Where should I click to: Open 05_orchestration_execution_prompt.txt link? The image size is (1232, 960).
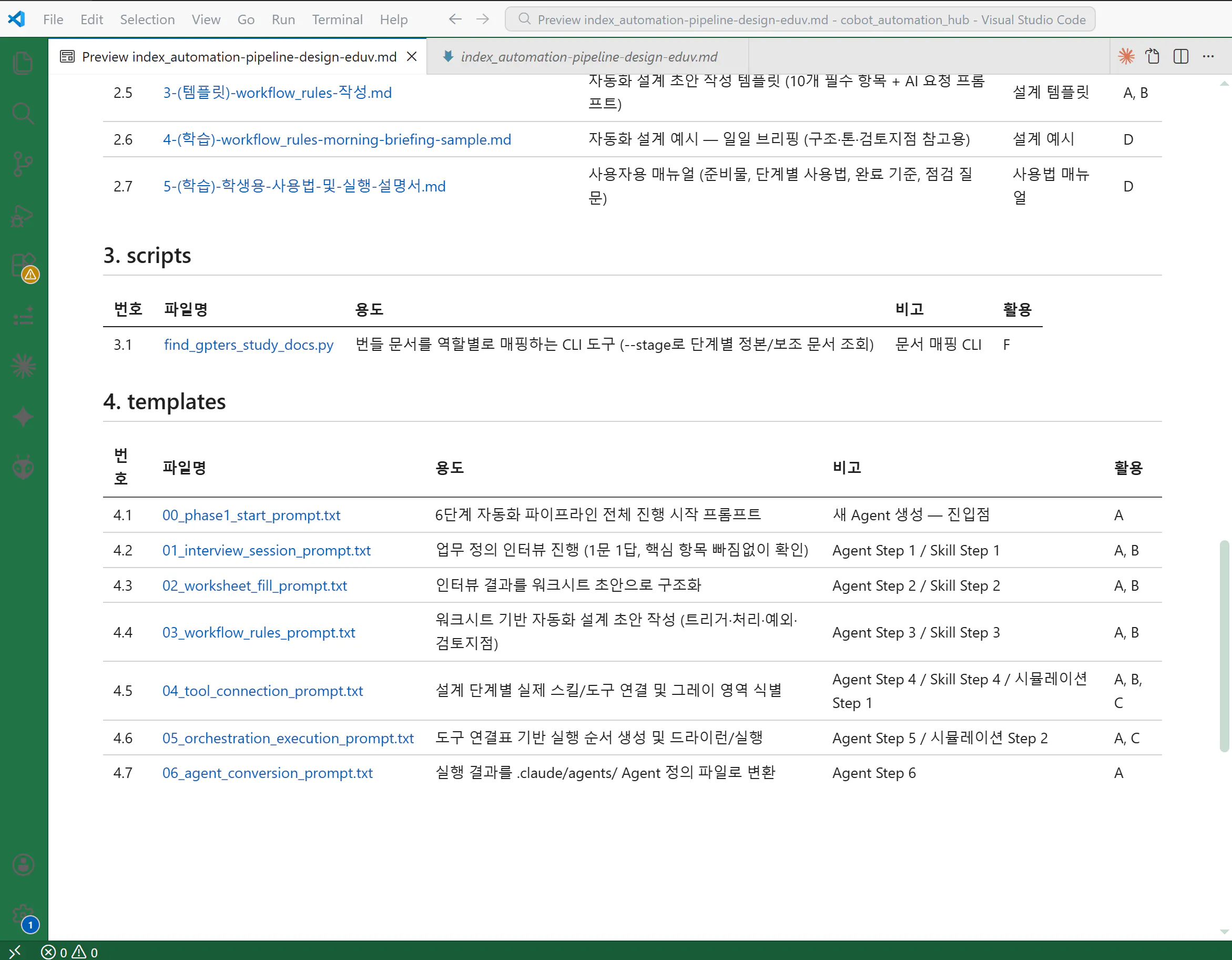(288, 738)
